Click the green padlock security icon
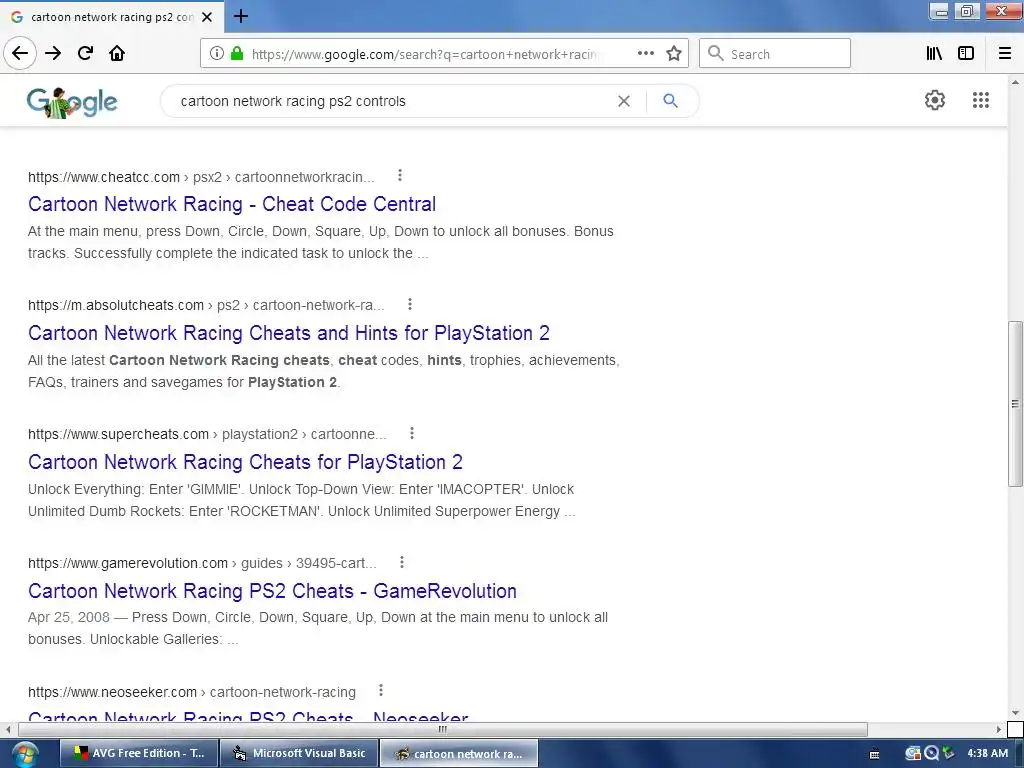 coord(237,54)
